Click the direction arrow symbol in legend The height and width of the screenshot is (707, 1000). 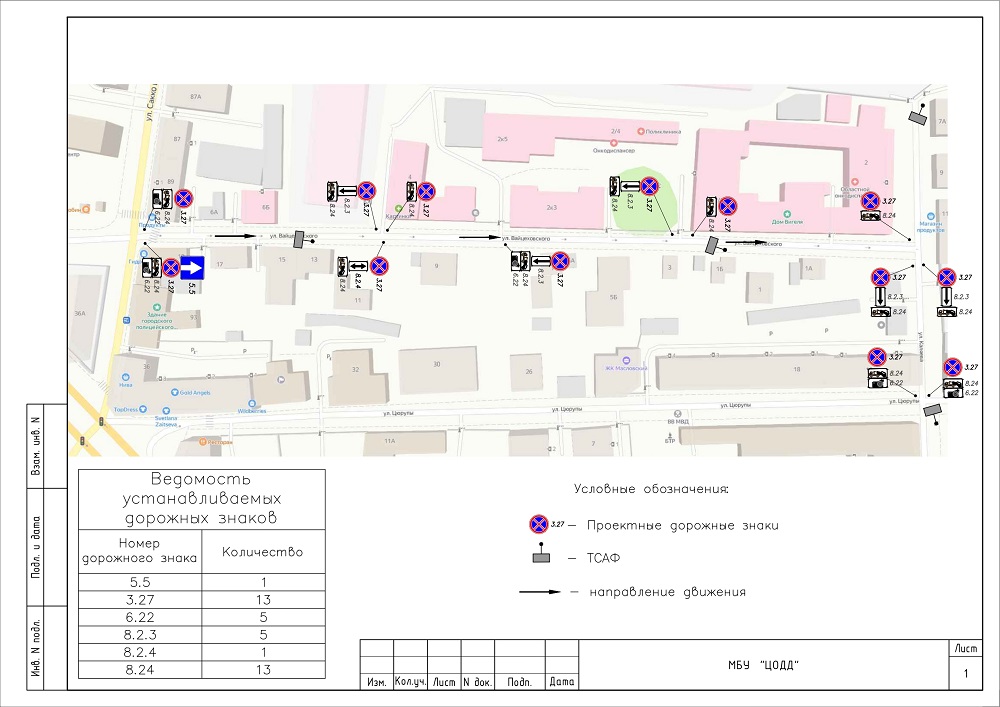541,592
